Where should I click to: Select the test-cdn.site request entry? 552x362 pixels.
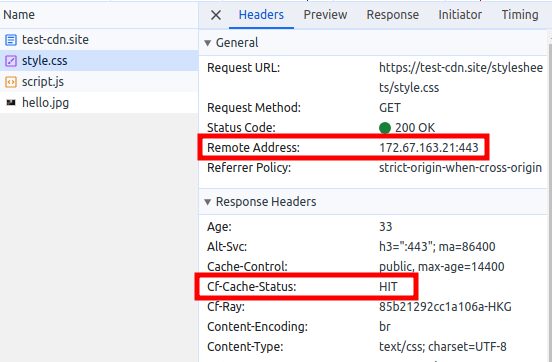99,39
